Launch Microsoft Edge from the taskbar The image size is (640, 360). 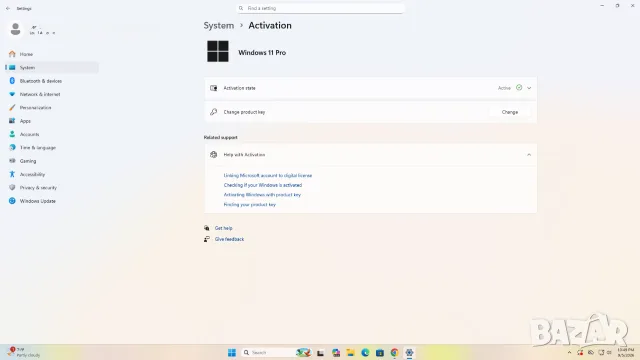365,353
